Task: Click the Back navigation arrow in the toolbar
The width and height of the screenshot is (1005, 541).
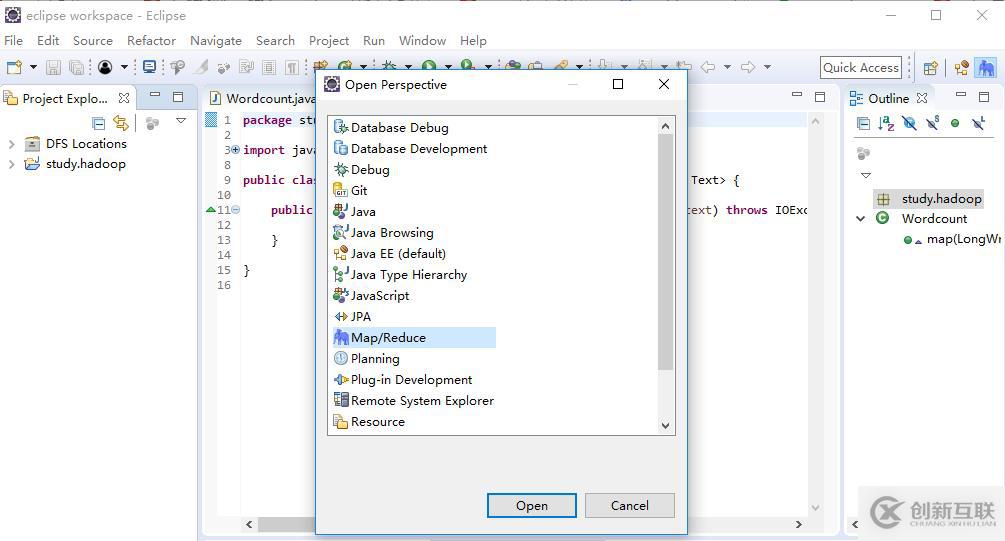Action: 708,67
